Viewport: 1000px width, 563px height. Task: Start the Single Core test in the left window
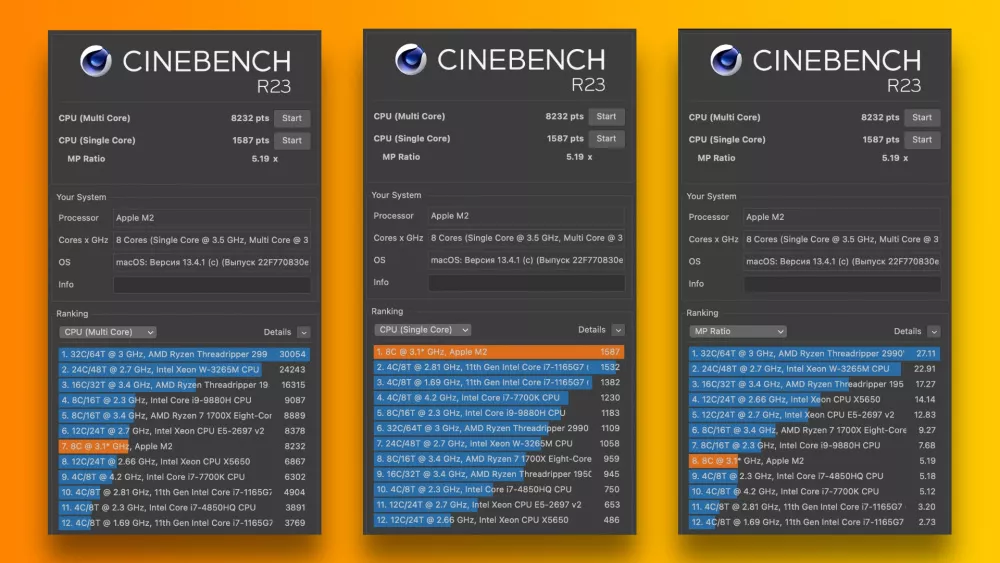[292, 140]
